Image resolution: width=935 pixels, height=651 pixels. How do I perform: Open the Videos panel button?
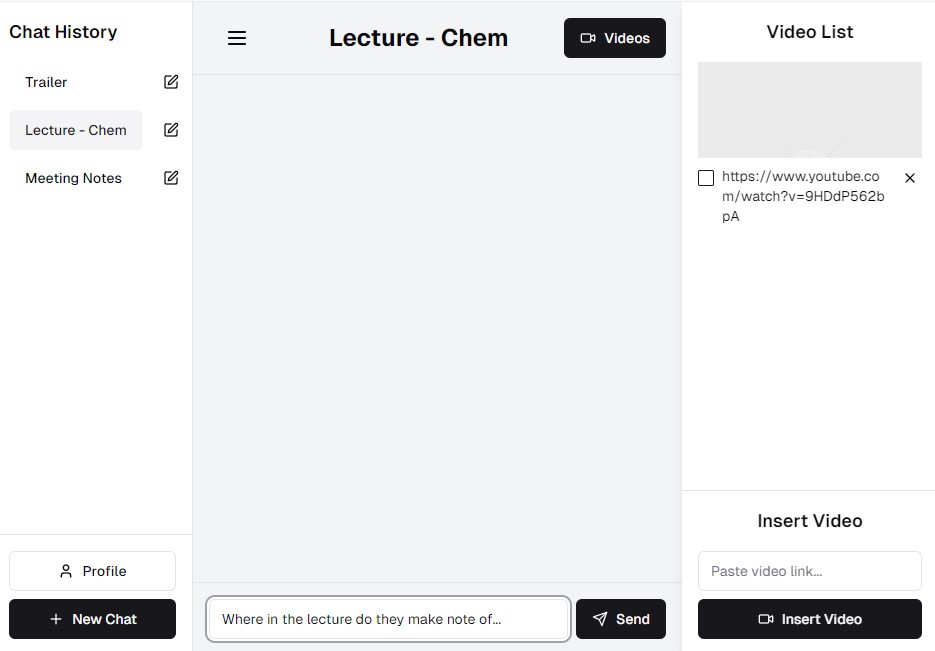pos(614,38)
